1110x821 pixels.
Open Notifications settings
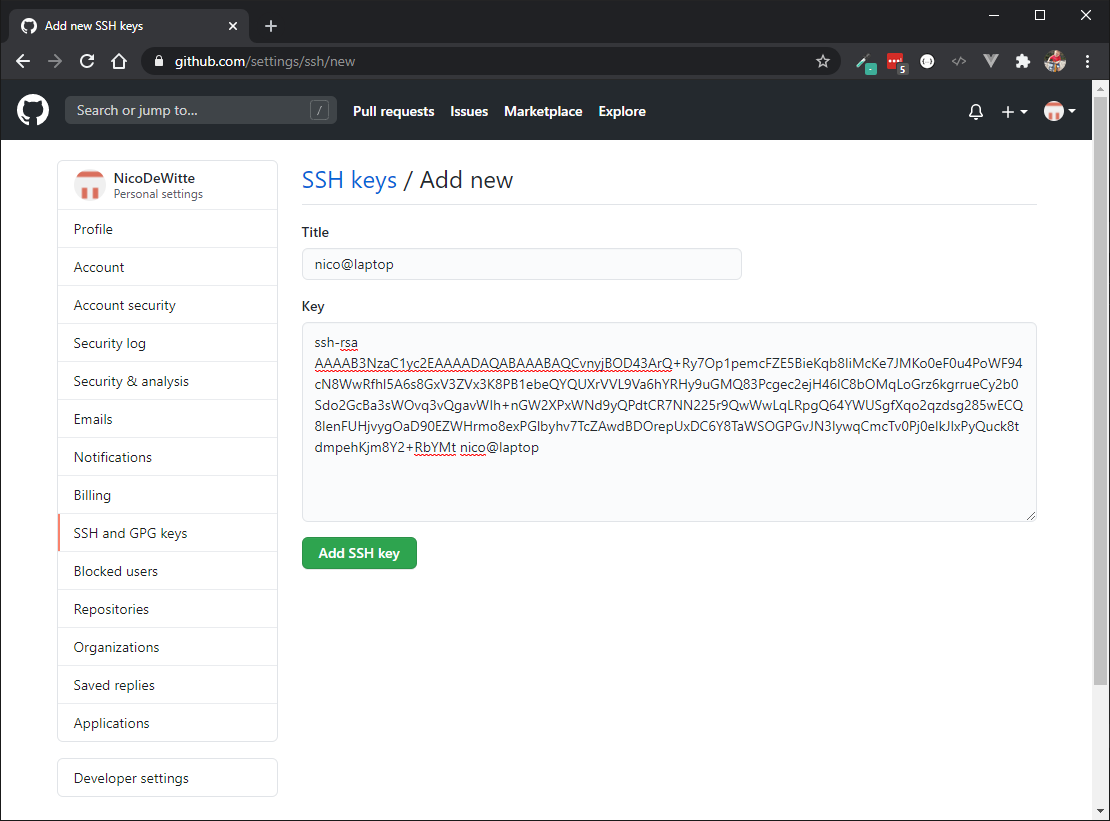click(168, 457)
